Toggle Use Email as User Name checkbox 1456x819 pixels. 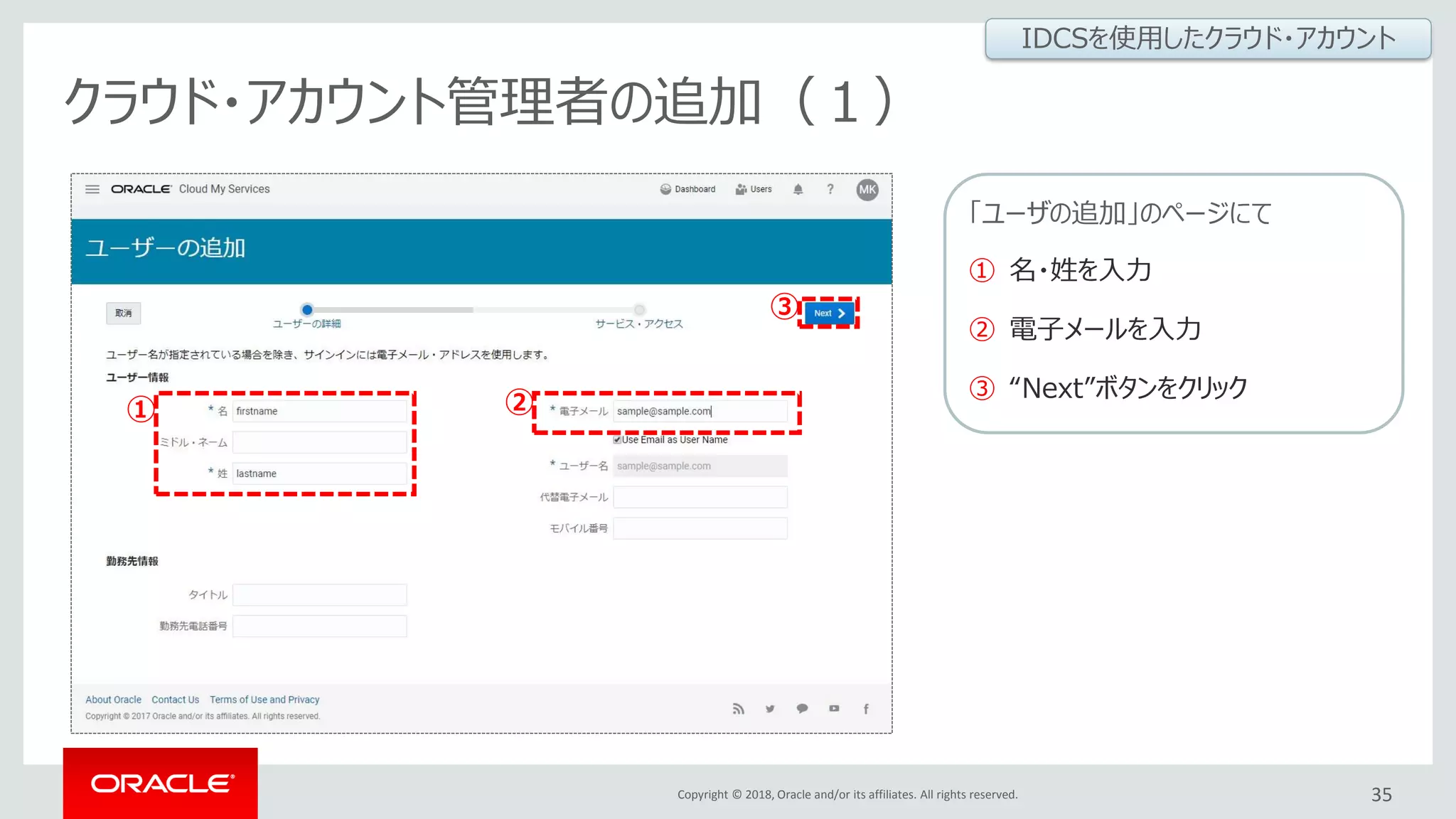tap(618, 440)
